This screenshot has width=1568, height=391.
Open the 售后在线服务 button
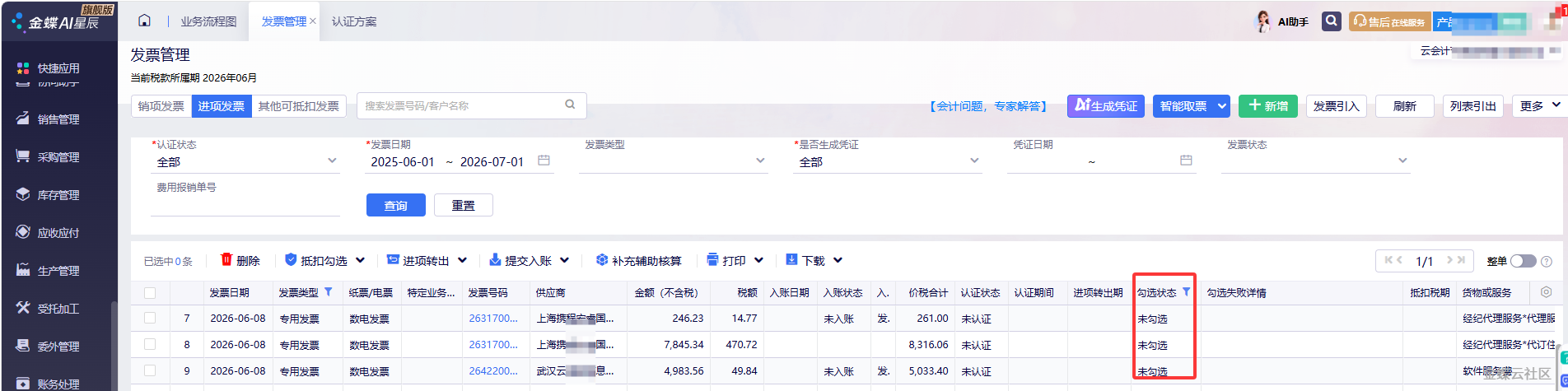coord(1390,21)
